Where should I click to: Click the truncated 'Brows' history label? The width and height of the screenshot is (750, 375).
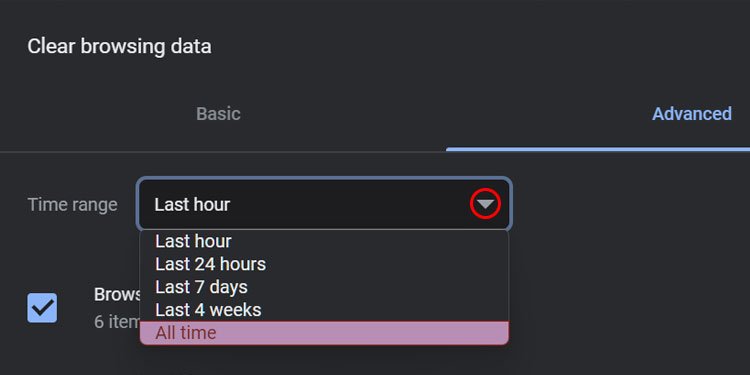point(117,295)
